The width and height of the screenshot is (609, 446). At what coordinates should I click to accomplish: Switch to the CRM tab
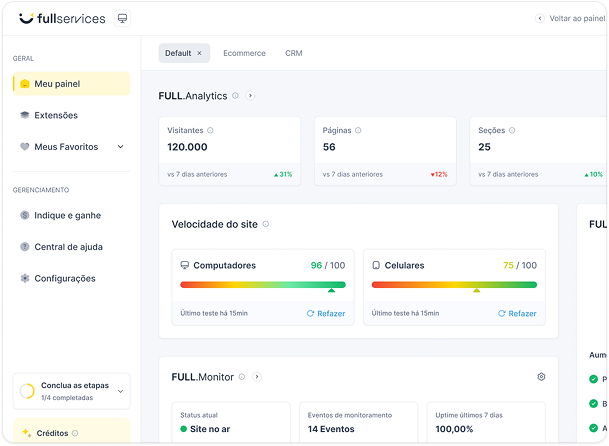(293, 53)
